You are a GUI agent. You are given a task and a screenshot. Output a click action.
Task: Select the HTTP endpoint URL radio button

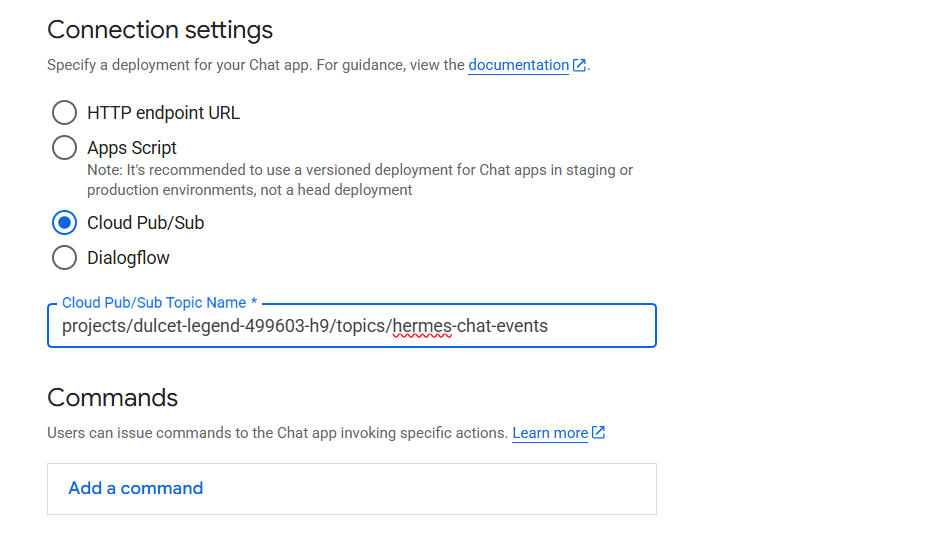point(64,113)
